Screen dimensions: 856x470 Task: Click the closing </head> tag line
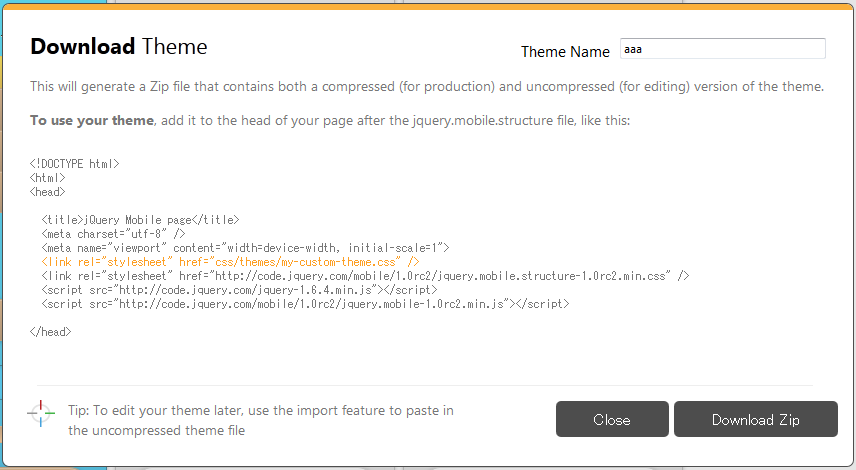pos(51,331)
